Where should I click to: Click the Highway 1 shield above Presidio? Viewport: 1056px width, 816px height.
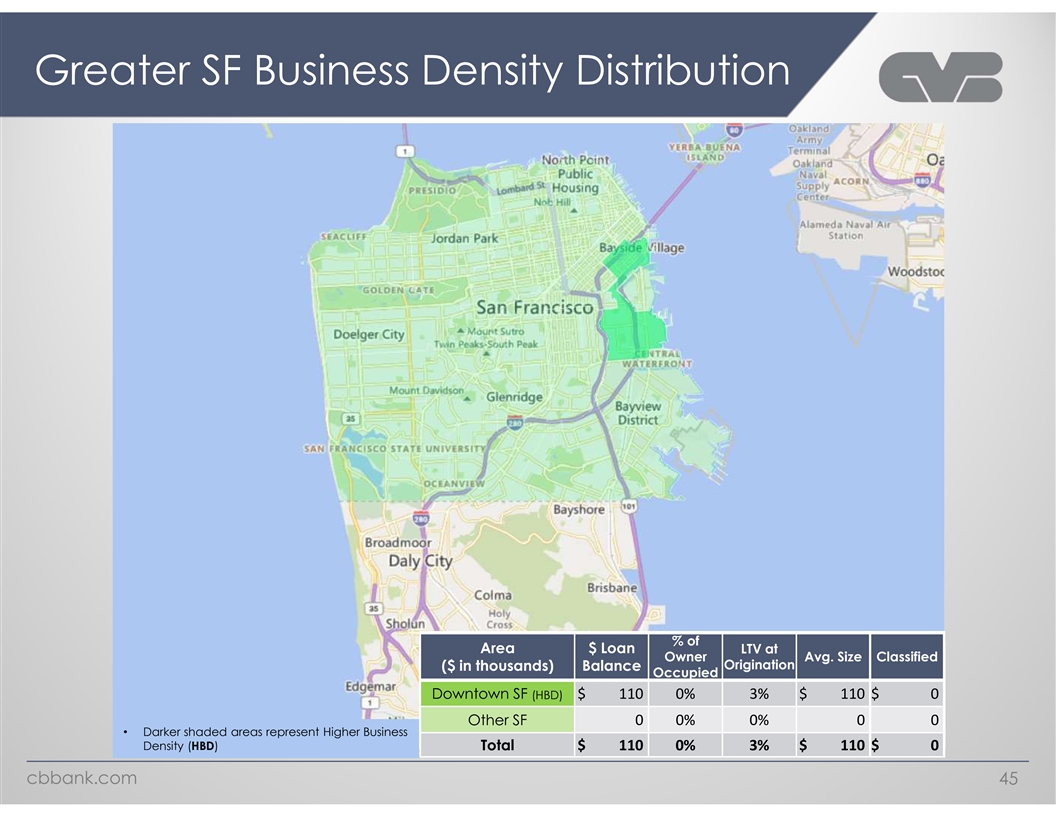(x=405, y=152)
